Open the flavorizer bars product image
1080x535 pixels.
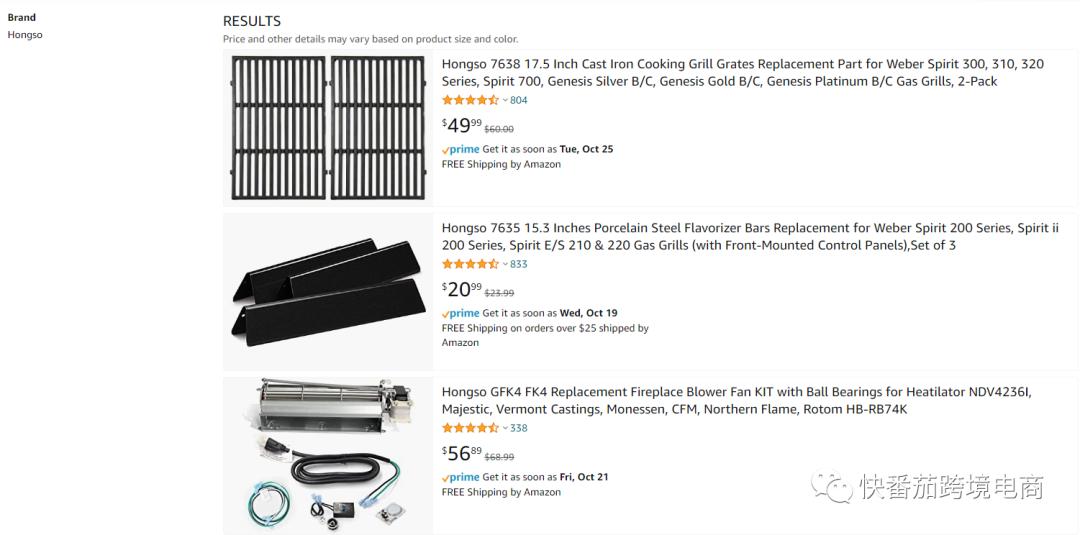coord(328,291)
